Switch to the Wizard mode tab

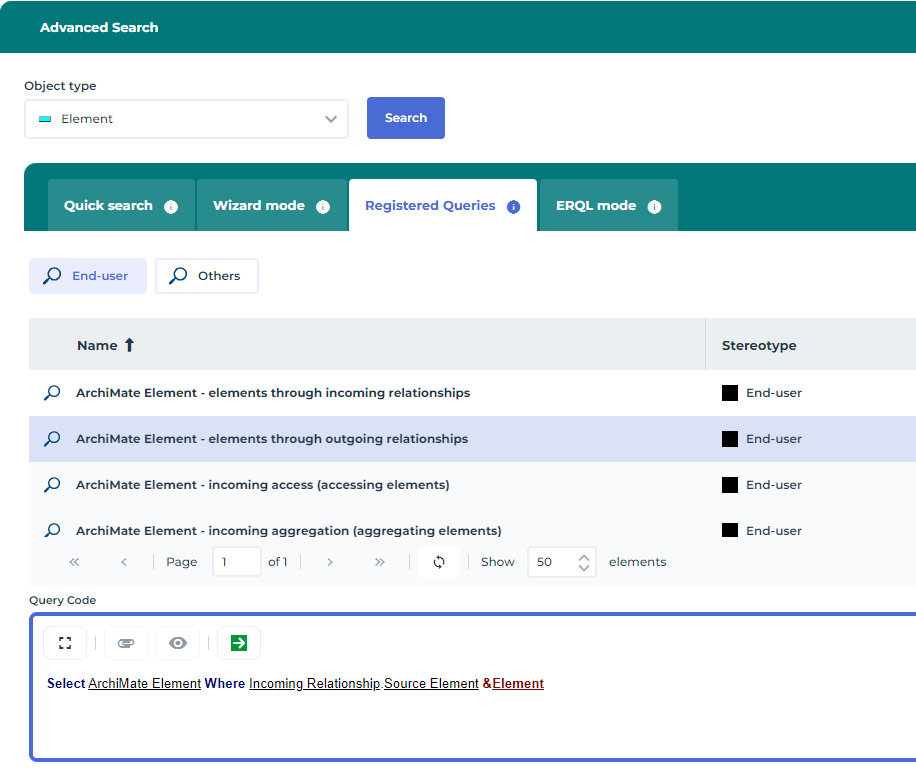tap(259, 206)
